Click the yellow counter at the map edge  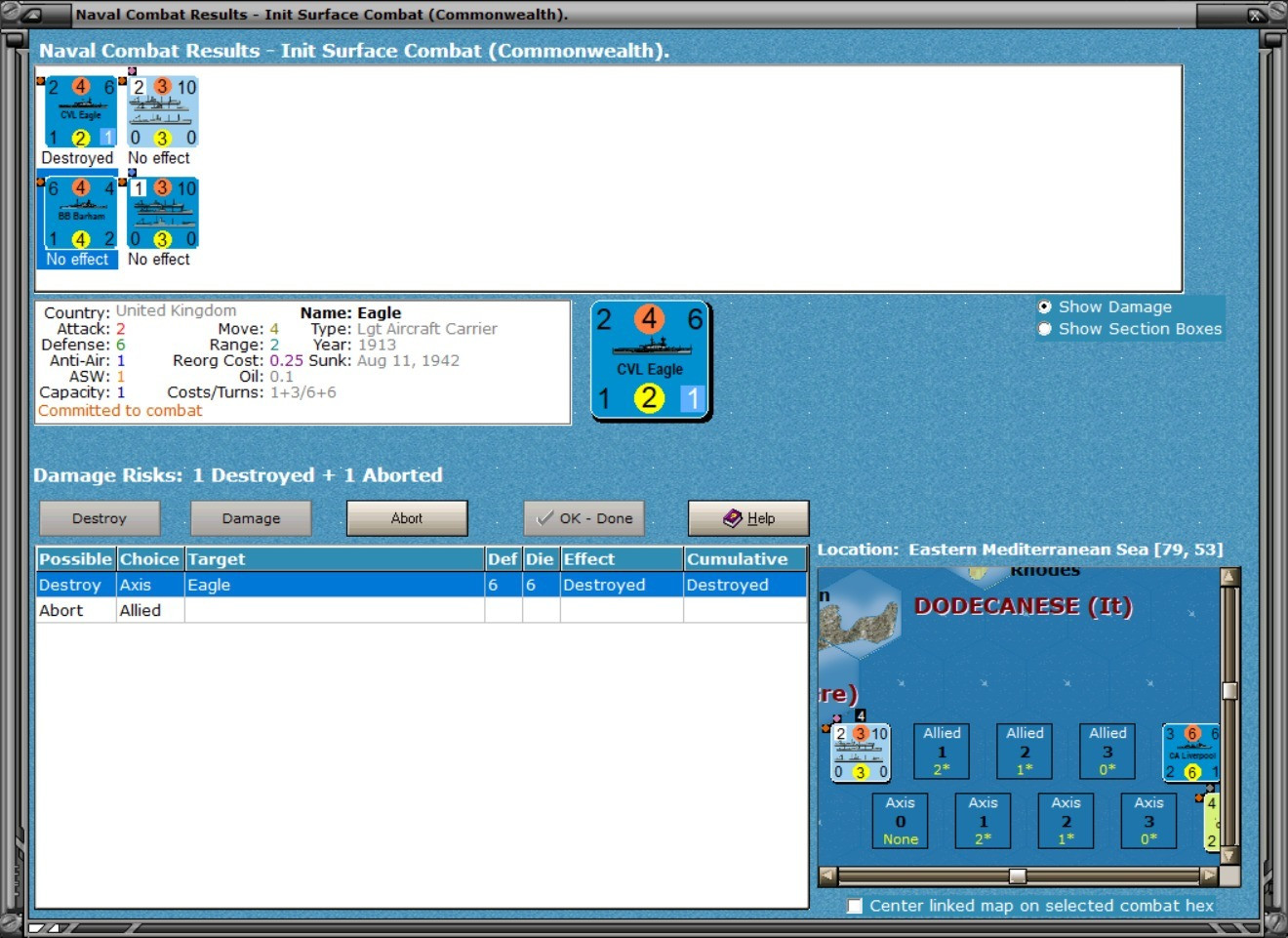1212,822
